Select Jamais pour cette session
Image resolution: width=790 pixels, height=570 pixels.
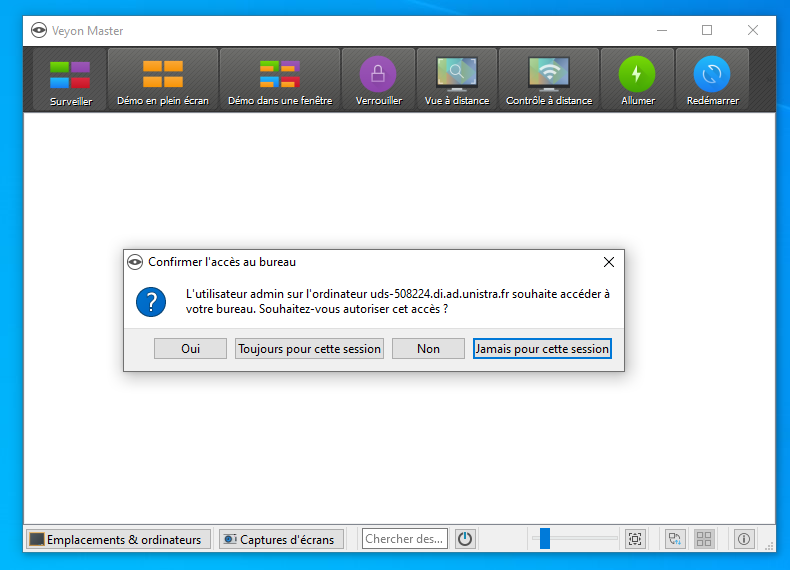(x=541, y=349)
